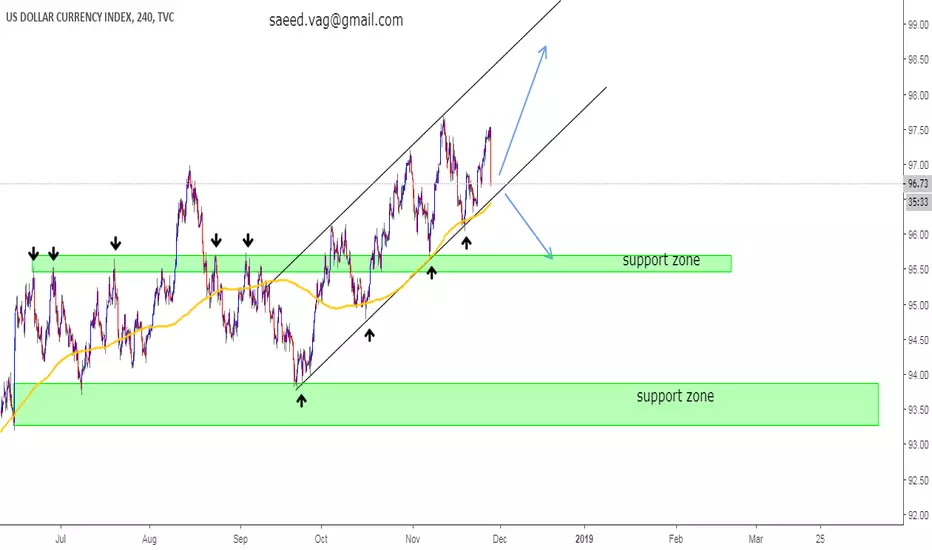Click the 98.00 price axis label
The height and width of the screenshot is (550, 932).
pos(917,95)
